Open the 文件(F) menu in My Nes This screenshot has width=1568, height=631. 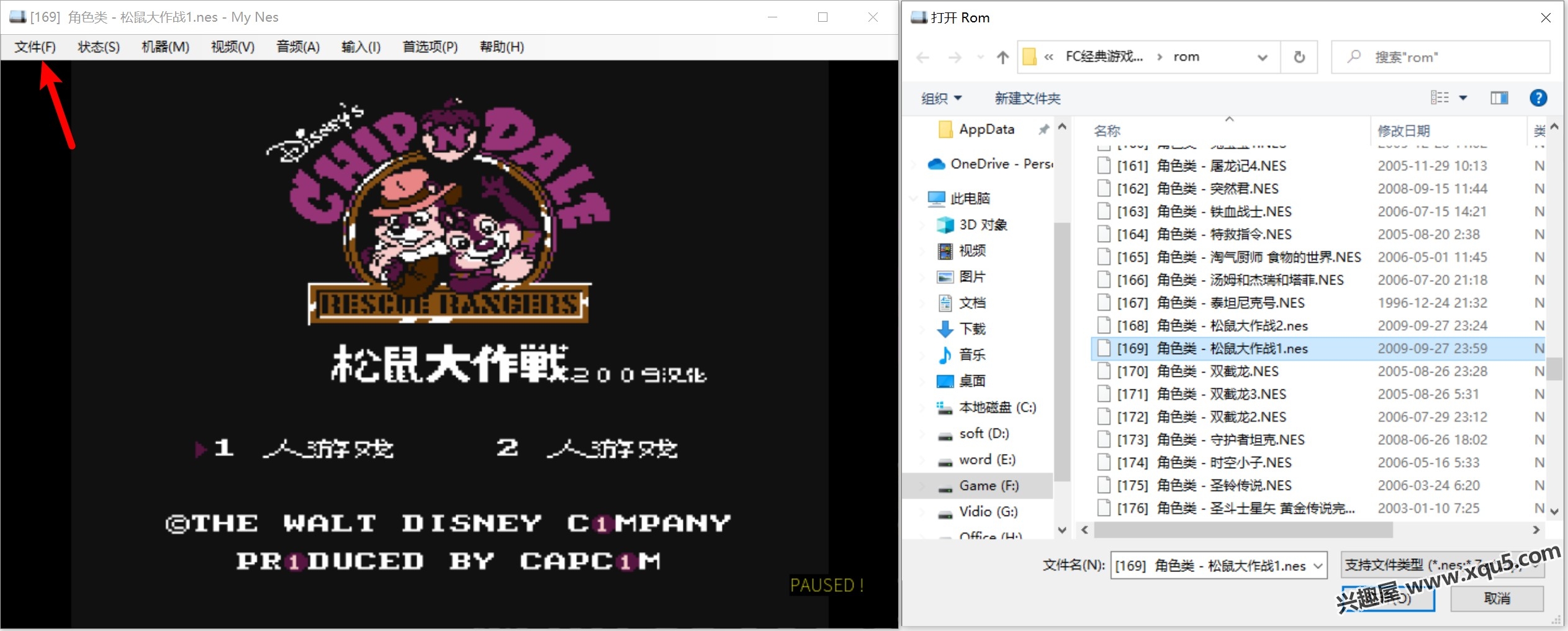(x=35, y=47)
